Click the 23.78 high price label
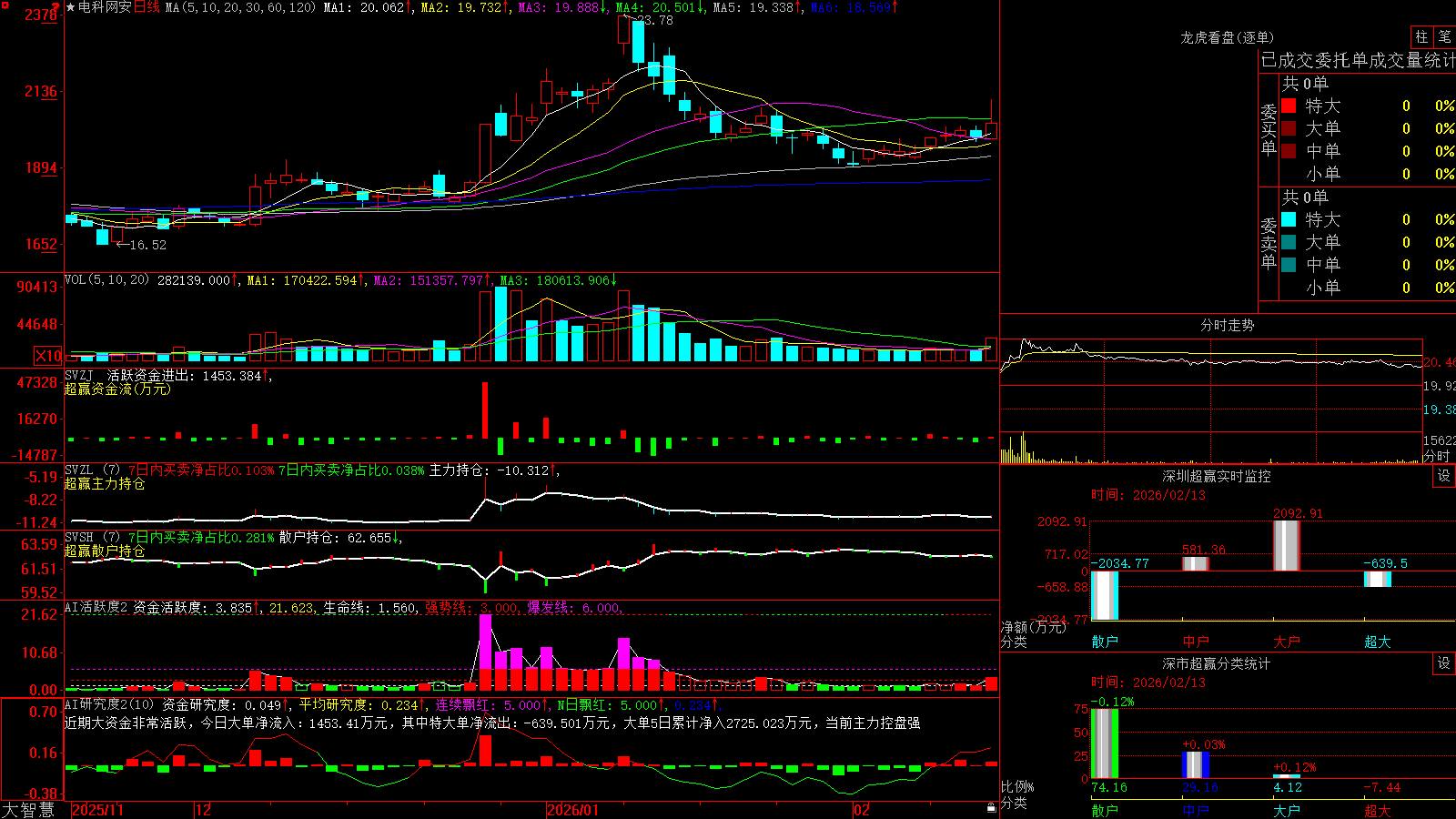1456x819 pixels. [x=655, y=20]
